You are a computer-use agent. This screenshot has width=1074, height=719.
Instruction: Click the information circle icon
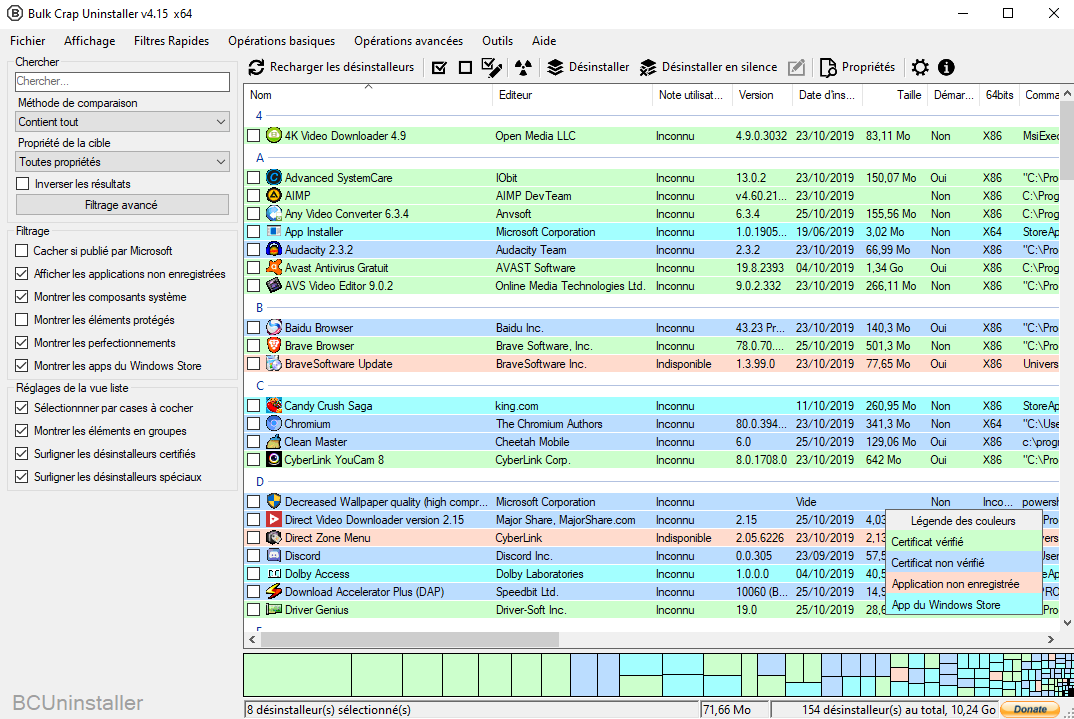pyautogui.click(x=946, y=67)
